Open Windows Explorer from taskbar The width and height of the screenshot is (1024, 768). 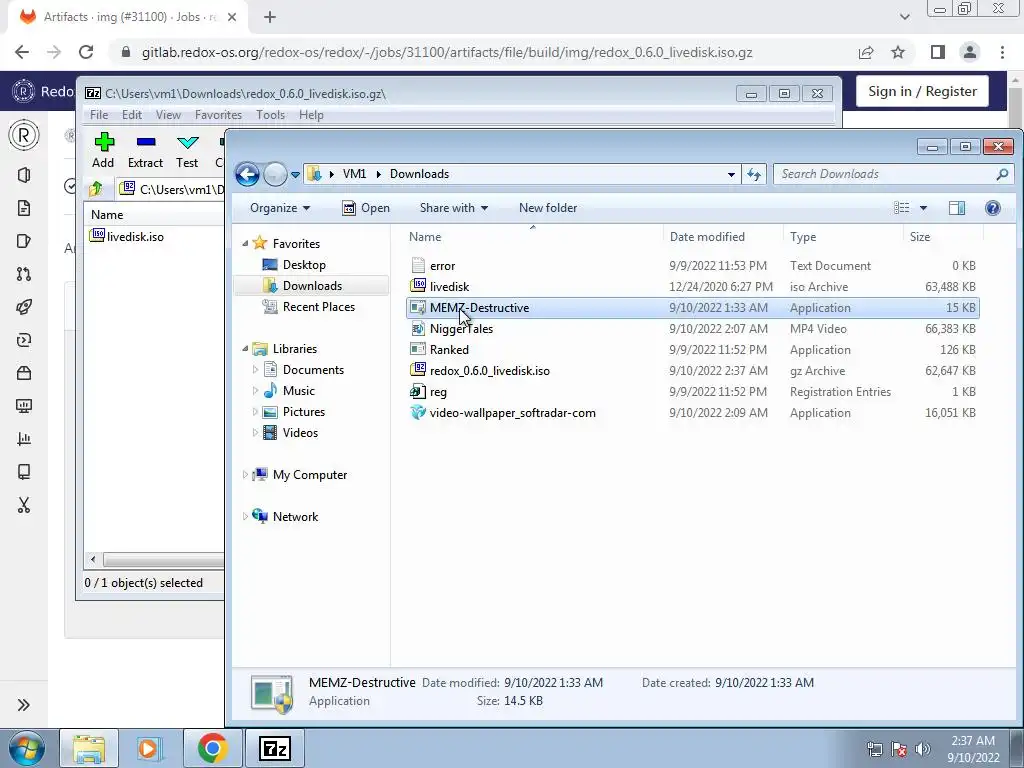(89, 748)
